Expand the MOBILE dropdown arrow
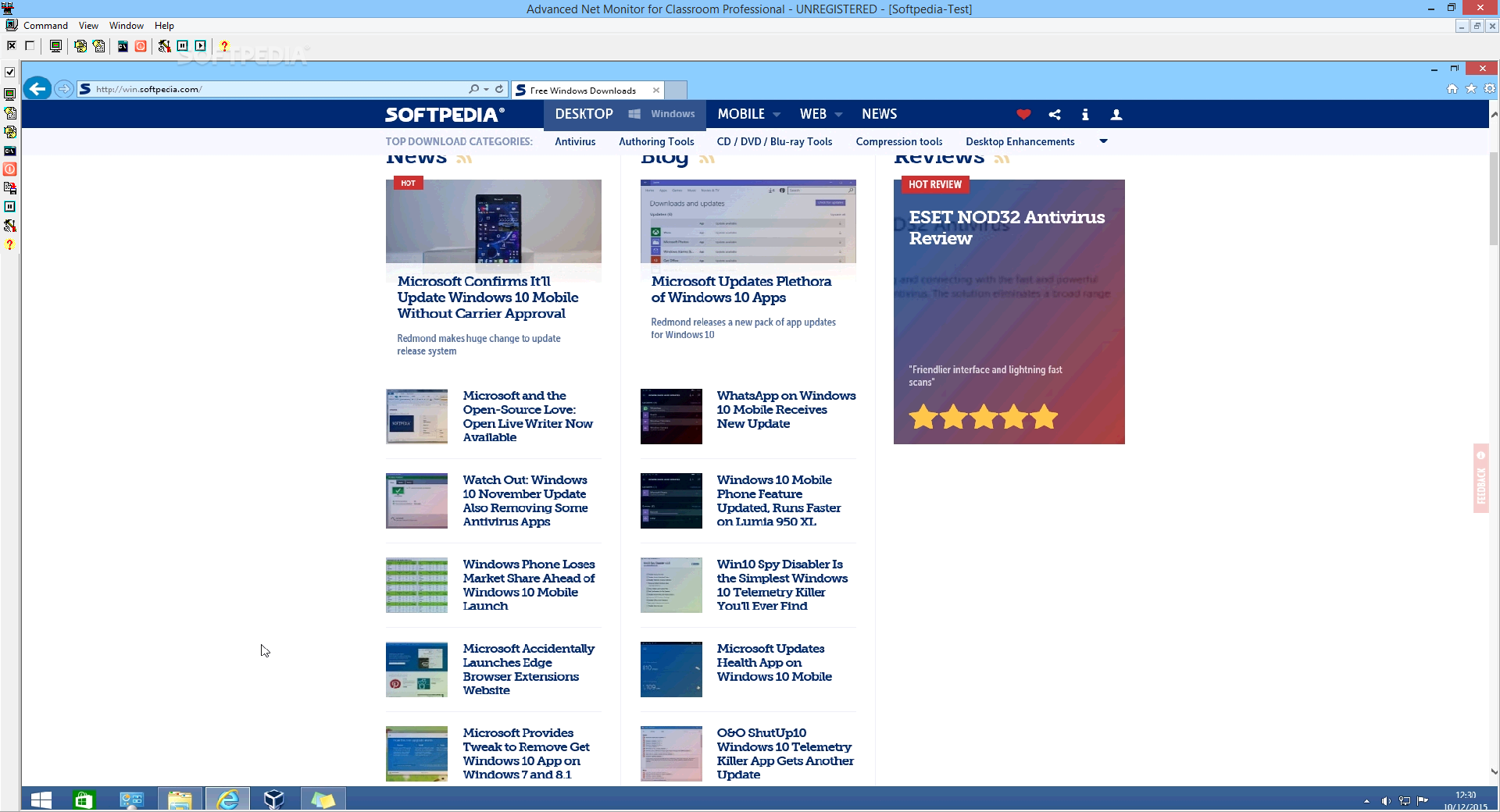Image resolution: width=1500 pixels, height=812 pixels. (x=777, y=115)
